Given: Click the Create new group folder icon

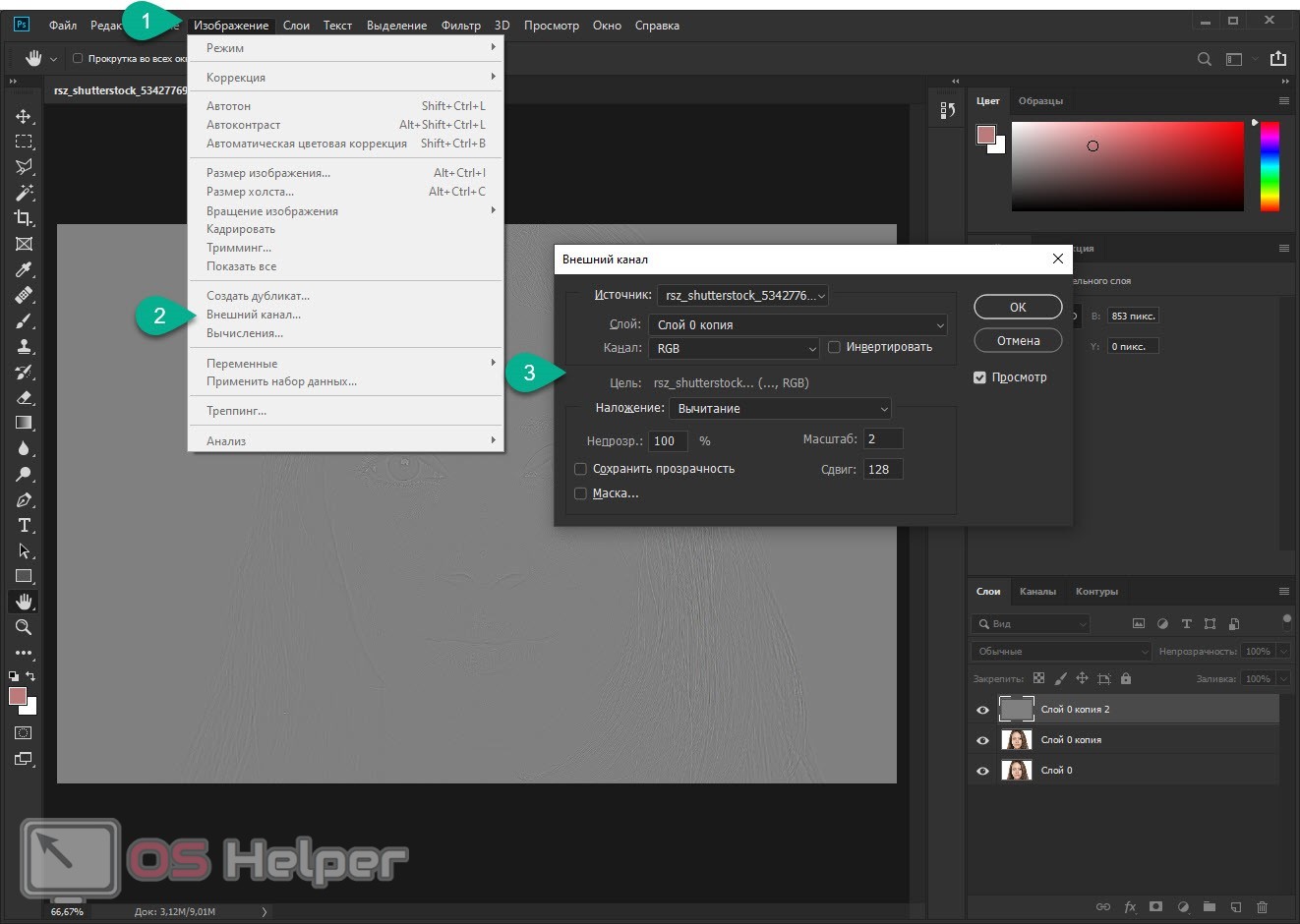Looking at the screenshot, I should pyautogui.click(x=1210, y=907).
